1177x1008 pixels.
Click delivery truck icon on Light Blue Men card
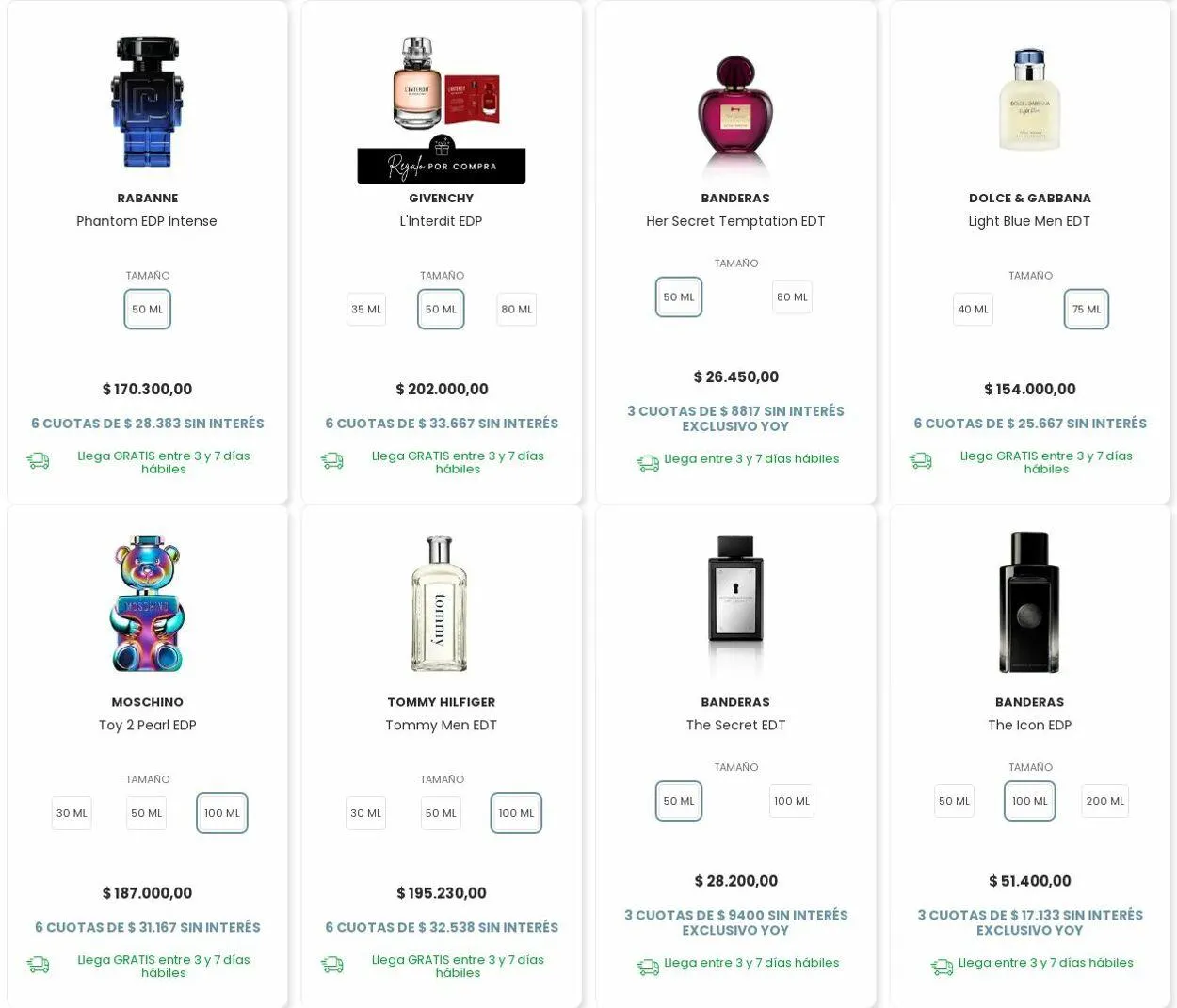920,461
